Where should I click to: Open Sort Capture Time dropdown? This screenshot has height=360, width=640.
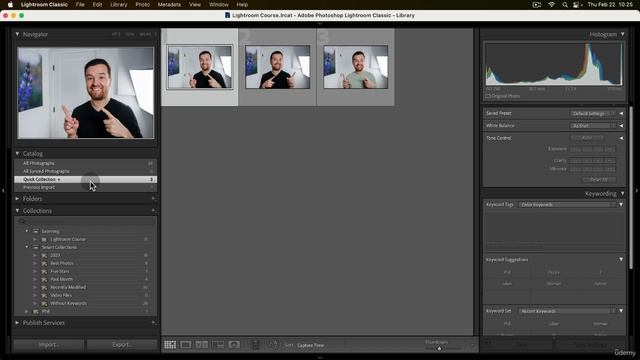(311, 345)
